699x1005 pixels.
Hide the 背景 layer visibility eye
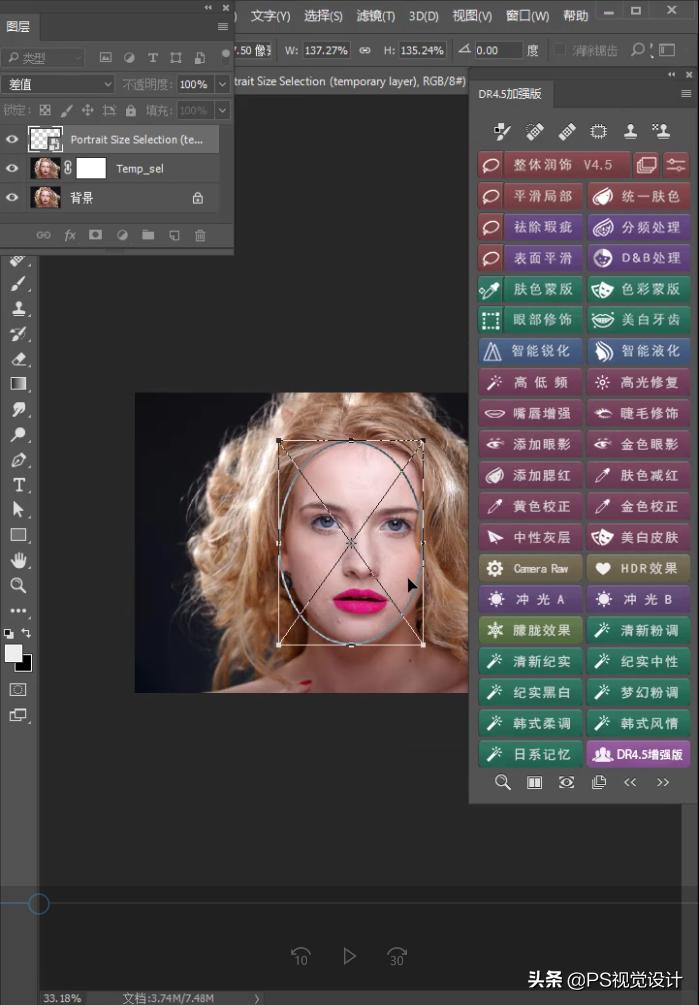(12, 198)
